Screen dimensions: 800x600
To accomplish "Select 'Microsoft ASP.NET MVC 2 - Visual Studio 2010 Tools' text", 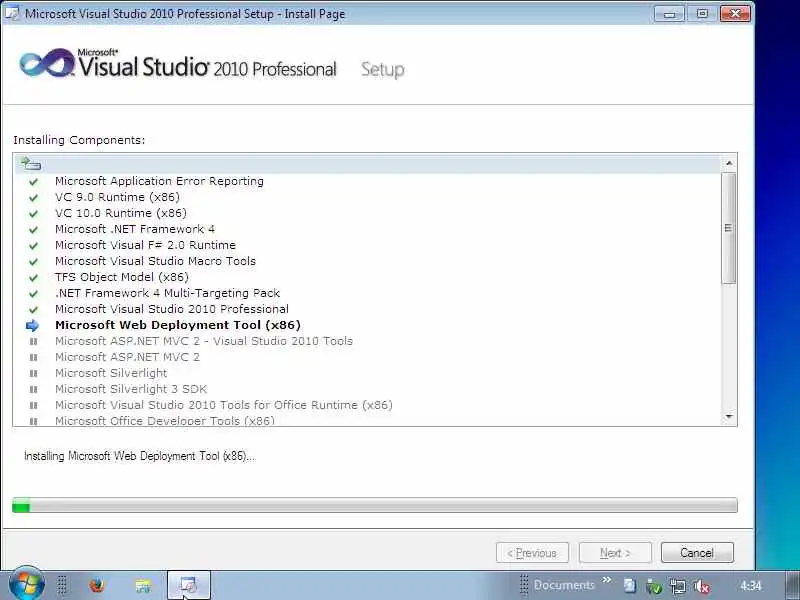I will pyautogui.click(x=204, y=341).
